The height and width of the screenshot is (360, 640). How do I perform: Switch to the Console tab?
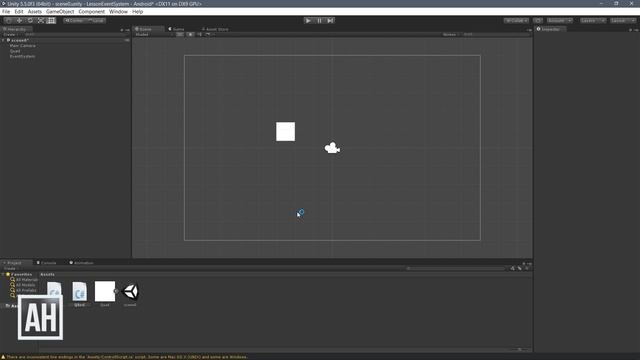tap(47, 263)
